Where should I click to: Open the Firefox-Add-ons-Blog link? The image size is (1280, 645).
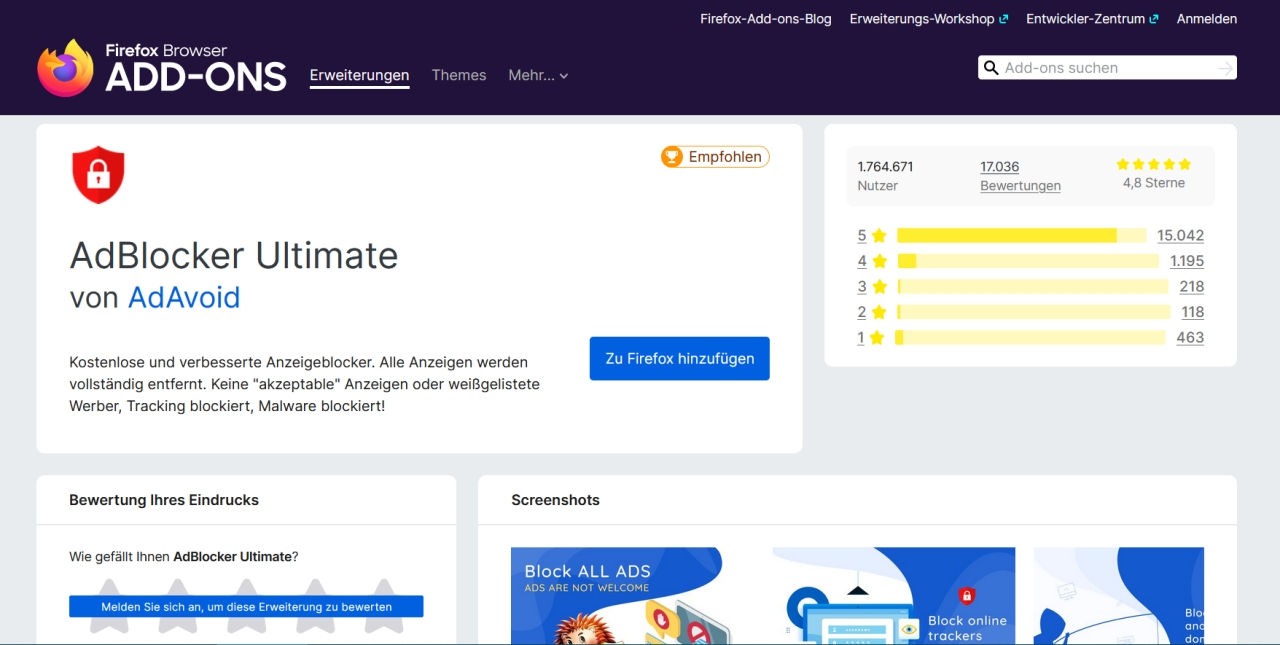tap(766, 19)
